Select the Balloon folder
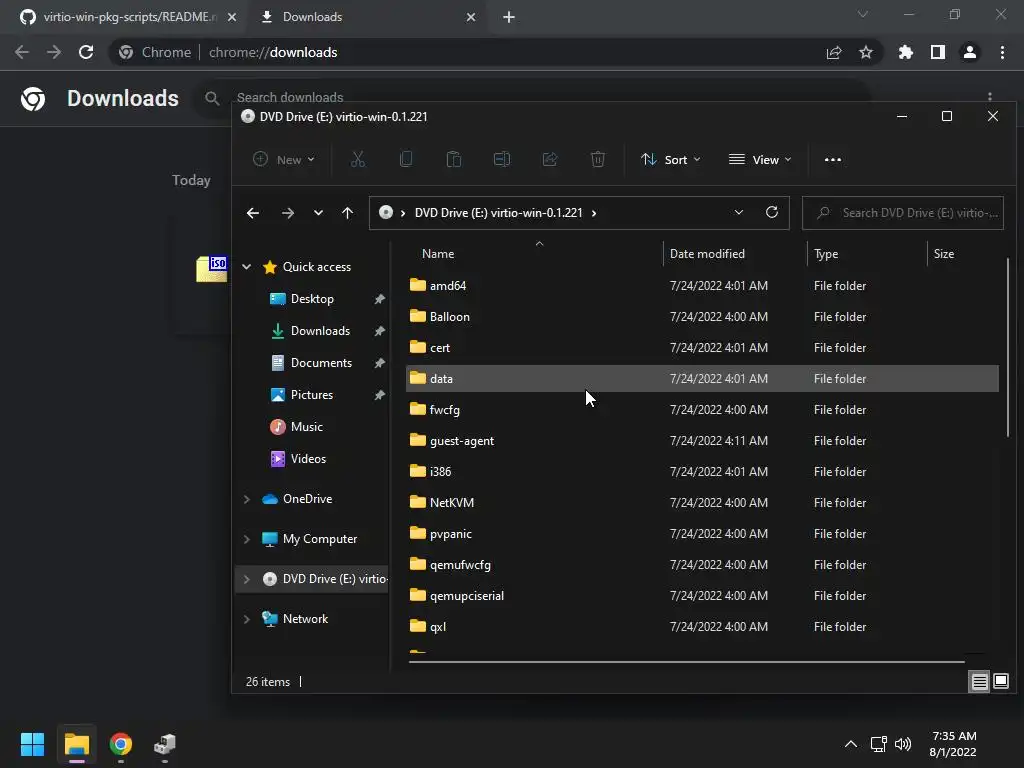 click(x=702, y=317)
